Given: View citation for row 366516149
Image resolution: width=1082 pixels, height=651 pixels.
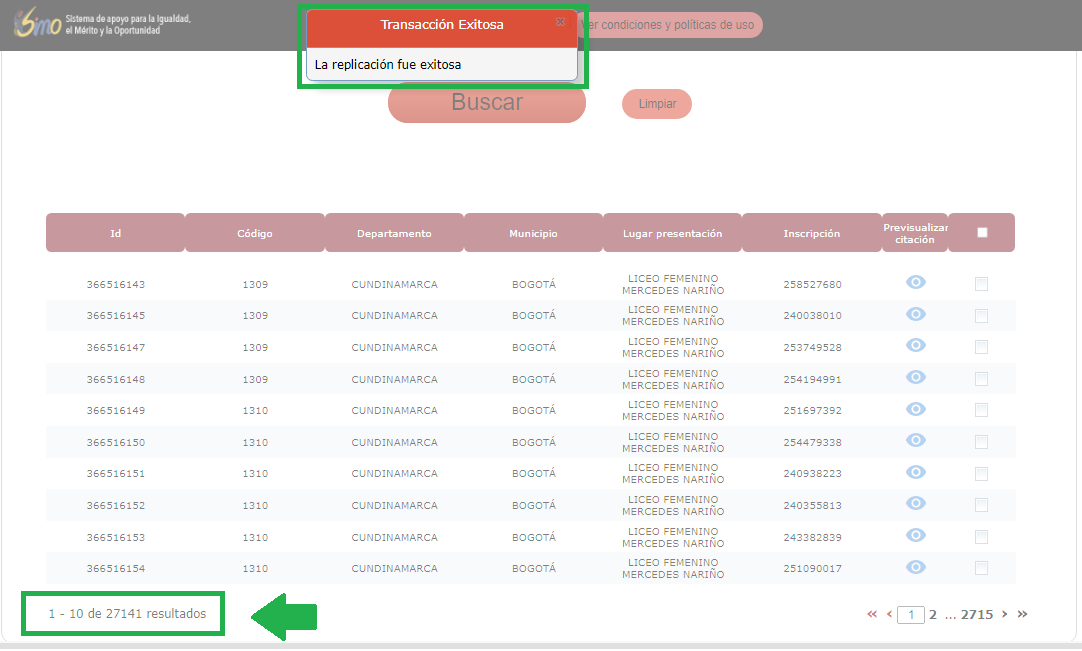Looking at the screenshot, I should coord(915,409).
